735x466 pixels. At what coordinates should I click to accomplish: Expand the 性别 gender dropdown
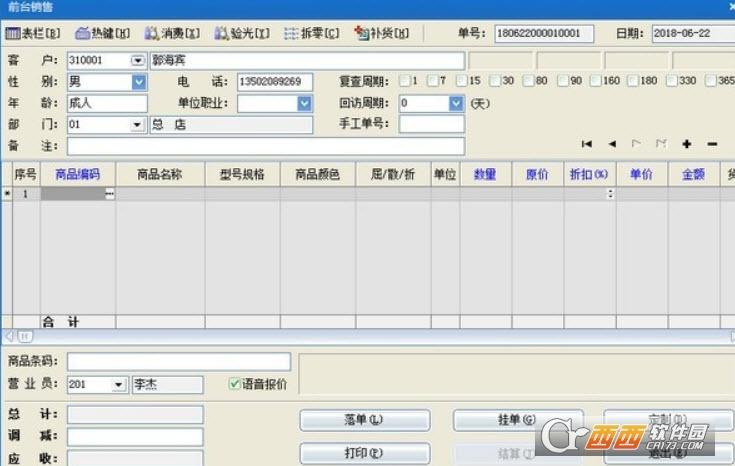(x=139, y=81)
